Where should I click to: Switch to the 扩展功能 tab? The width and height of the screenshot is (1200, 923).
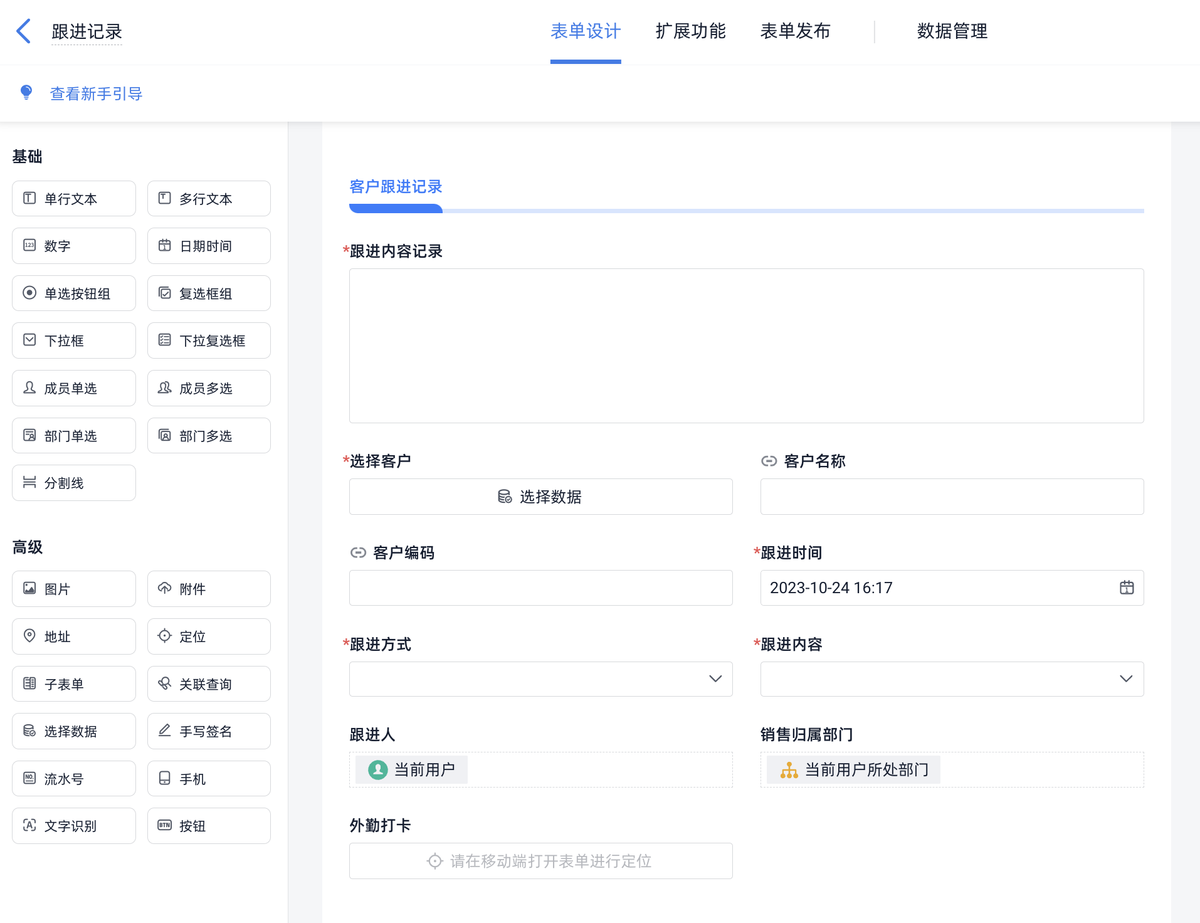tap(690, 31)
